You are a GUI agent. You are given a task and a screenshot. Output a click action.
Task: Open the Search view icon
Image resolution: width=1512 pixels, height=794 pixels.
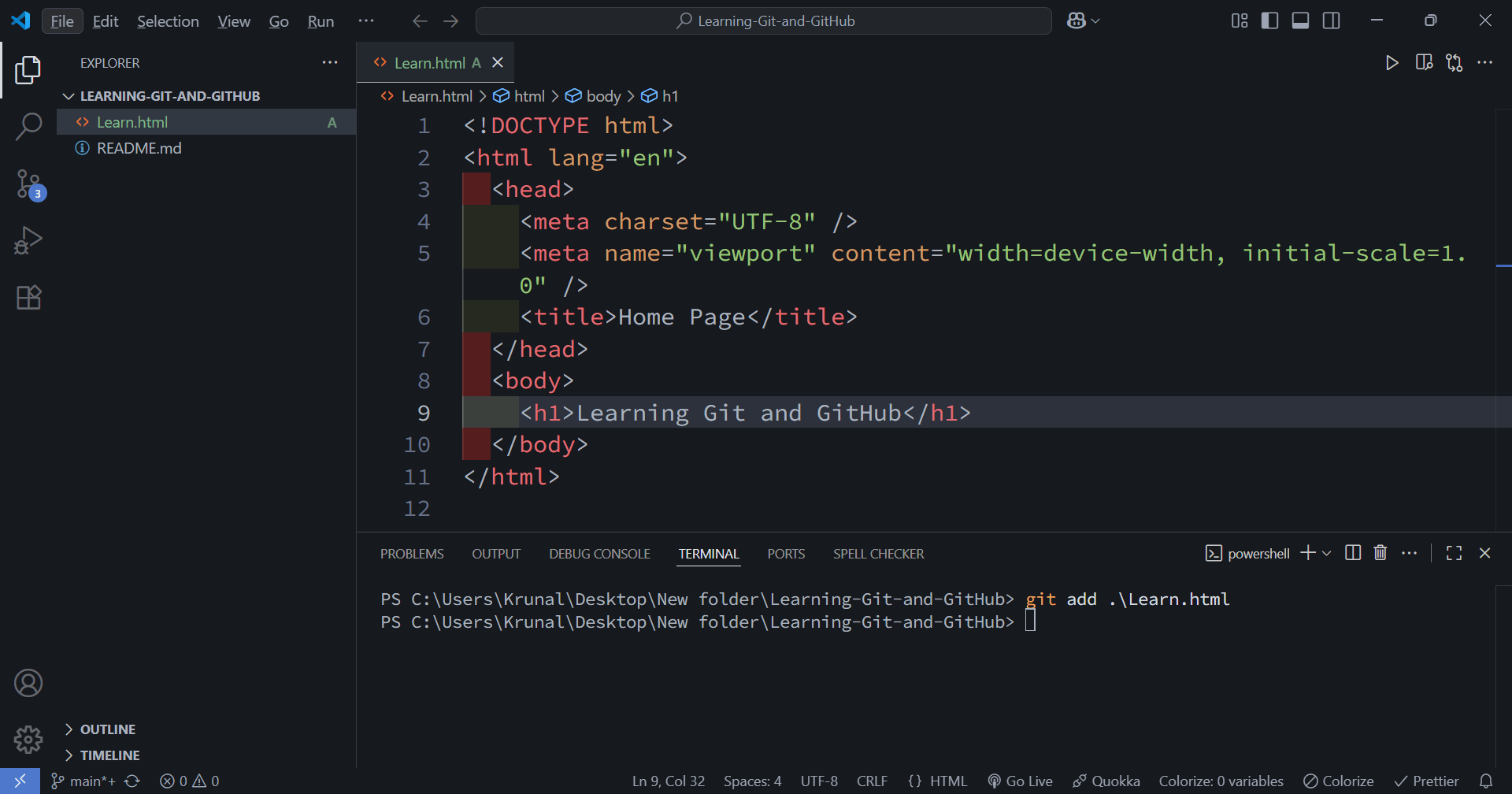coord(28,126)
